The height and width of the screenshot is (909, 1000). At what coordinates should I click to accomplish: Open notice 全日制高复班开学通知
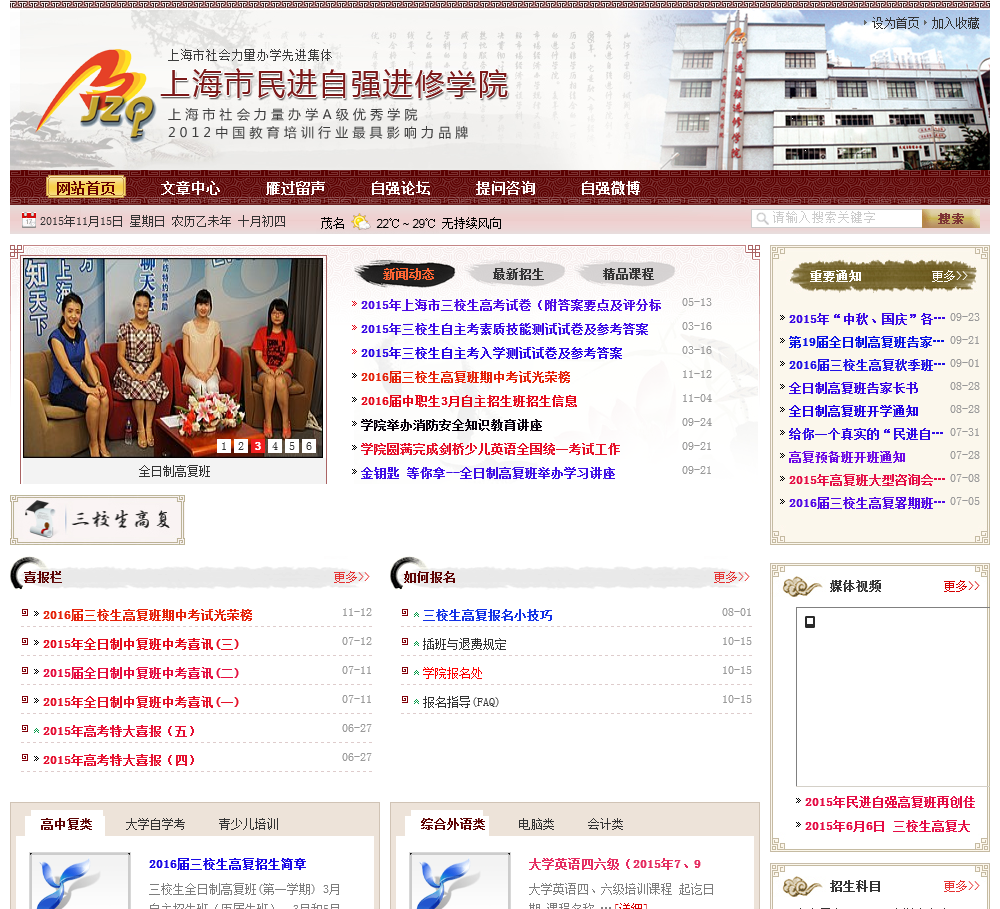pos(854,411)
